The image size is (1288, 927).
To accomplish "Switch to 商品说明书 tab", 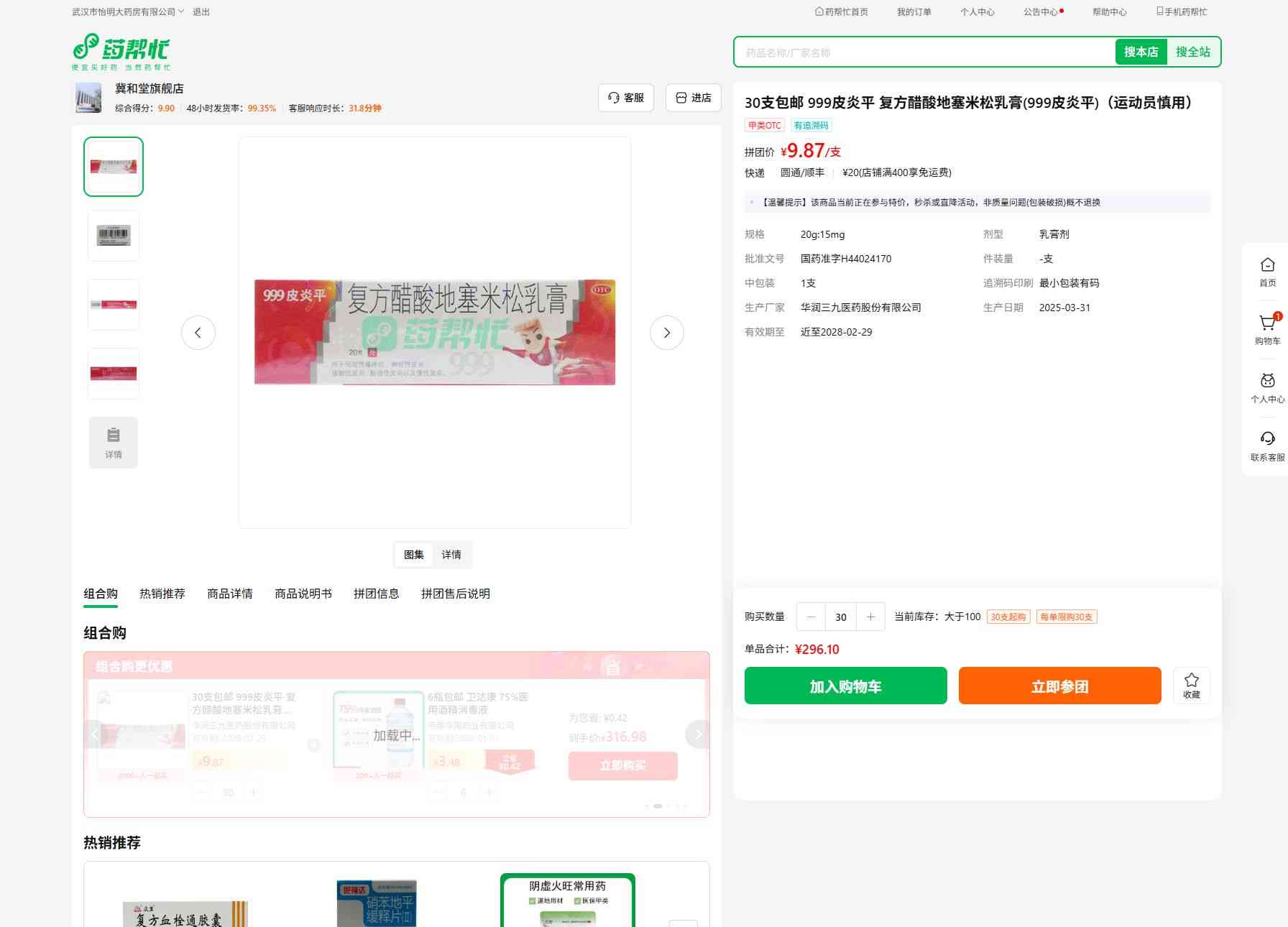I will click(x=303, y=594).
